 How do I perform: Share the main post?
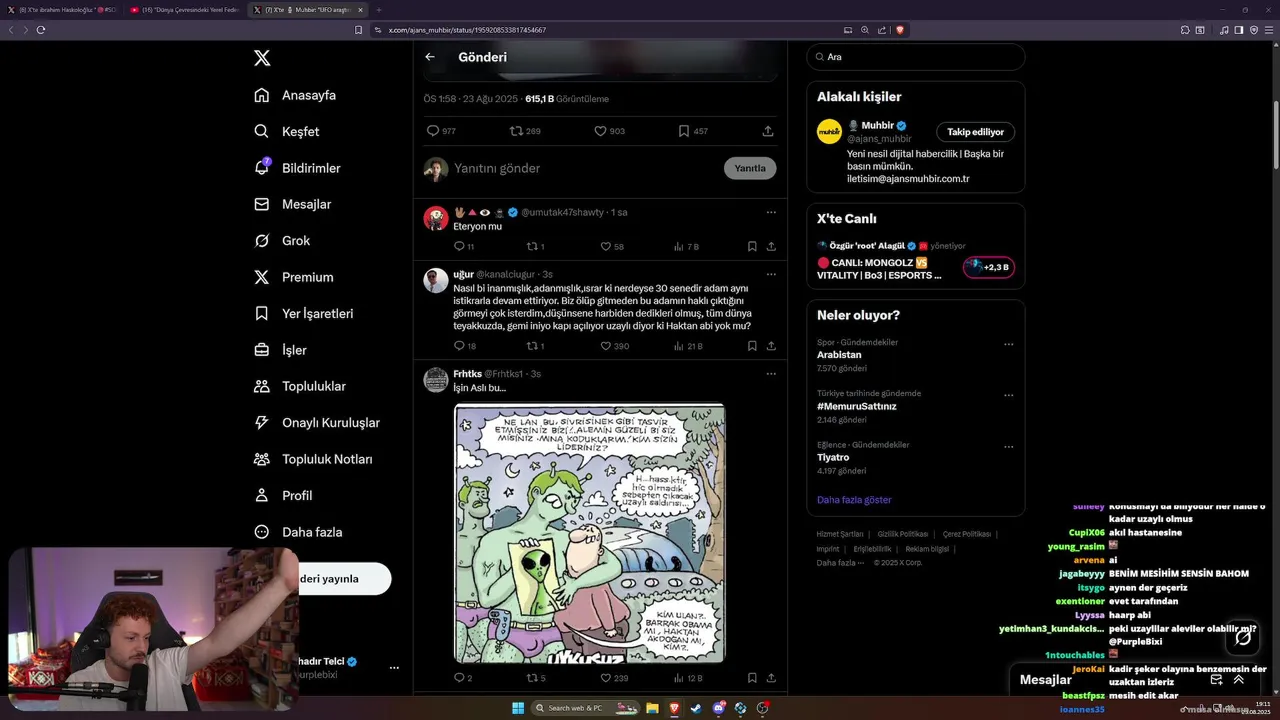pos(768,131)
